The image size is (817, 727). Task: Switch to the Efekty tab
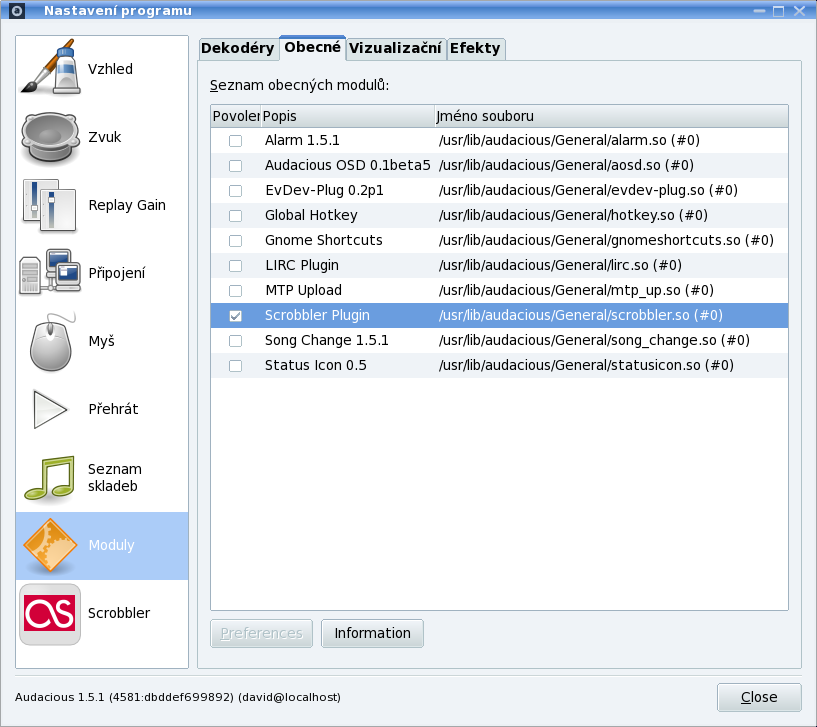pyautogui.click(x=475, y=48)
